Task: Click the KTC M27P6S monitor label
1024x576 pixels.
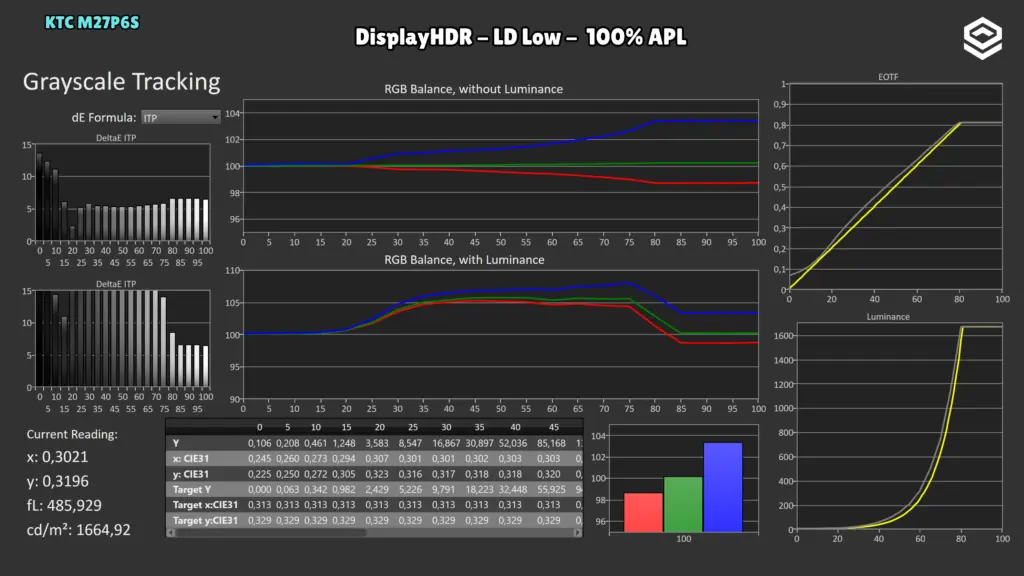Action: click(92, 22)
